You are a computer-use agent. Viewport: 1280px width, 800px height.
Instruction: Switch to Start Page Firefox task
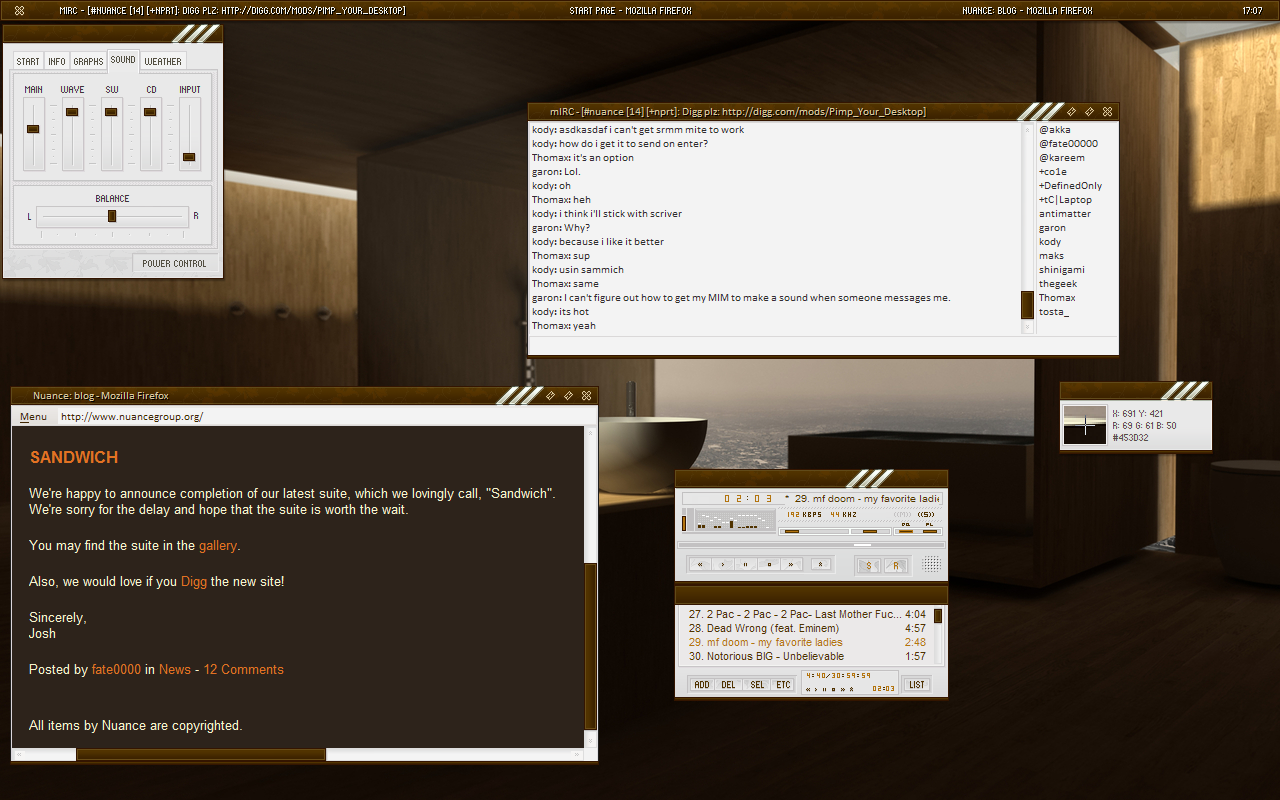coord(630,10)
